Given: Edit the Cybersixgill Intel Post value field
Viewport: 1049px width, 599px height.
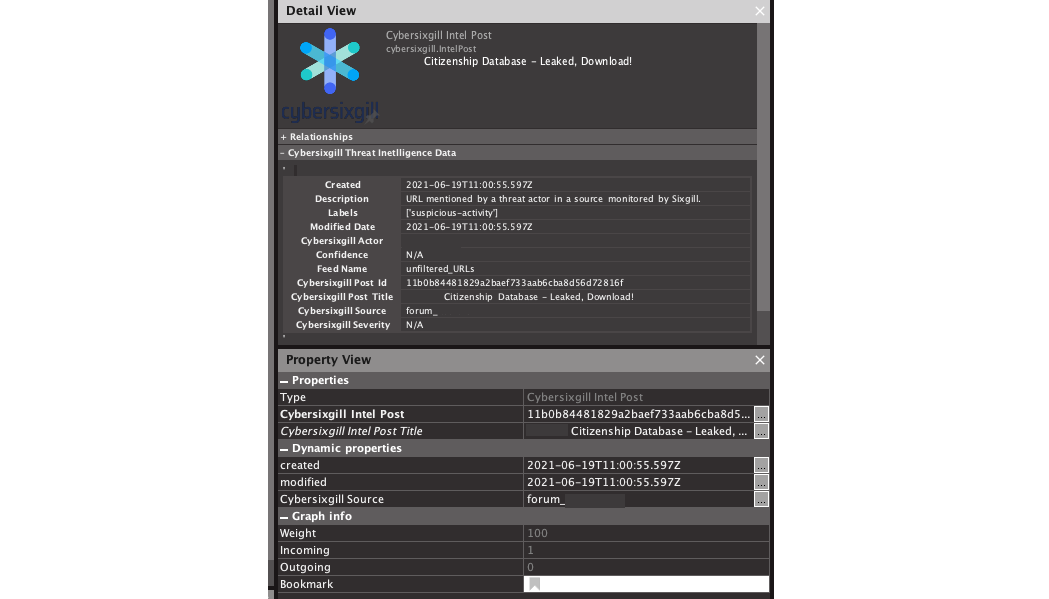Looking at the screenshot, I should click(638, 414).
